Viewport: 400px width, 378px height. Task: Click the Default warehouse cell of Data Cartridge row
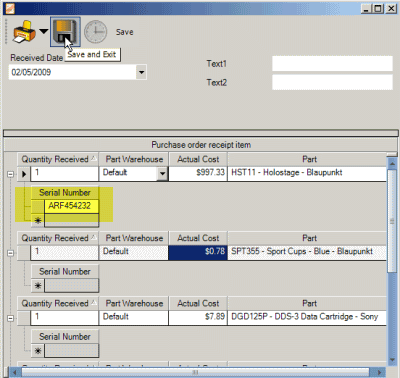(x=134, y=318)
